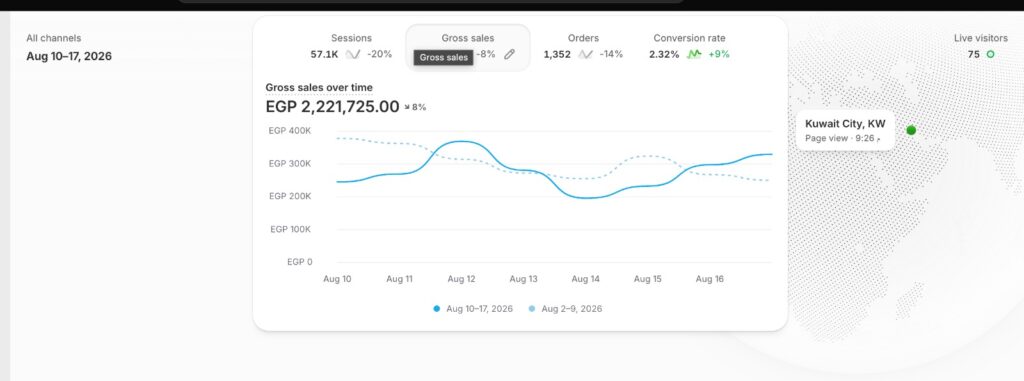Select the Conversion rate metric tab
The height and width of the screenshot is (381, 1024).
(689, 47)
